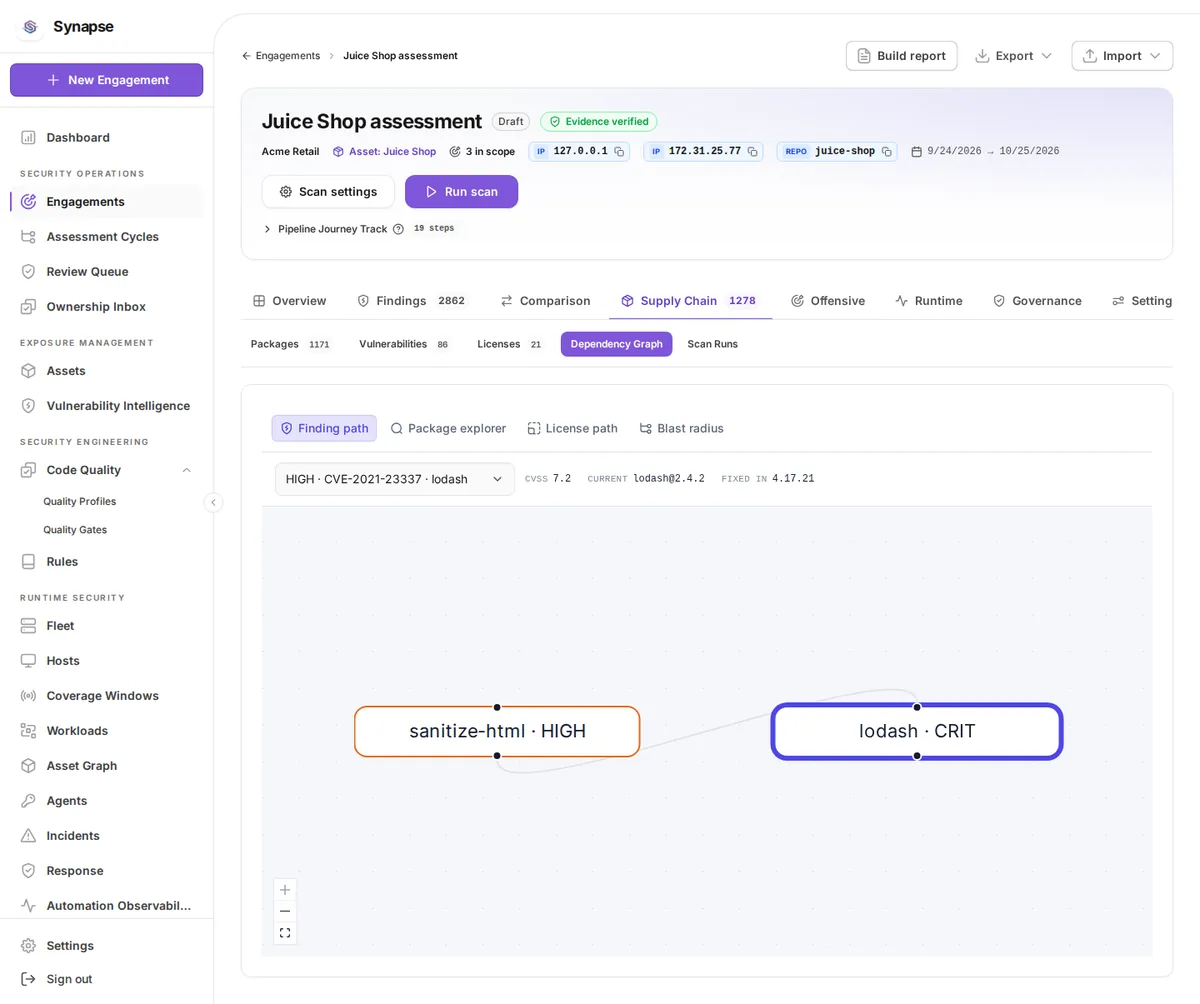Open Engagements in the sidebar
The image size is (1200, 1004).
[107, 201]
